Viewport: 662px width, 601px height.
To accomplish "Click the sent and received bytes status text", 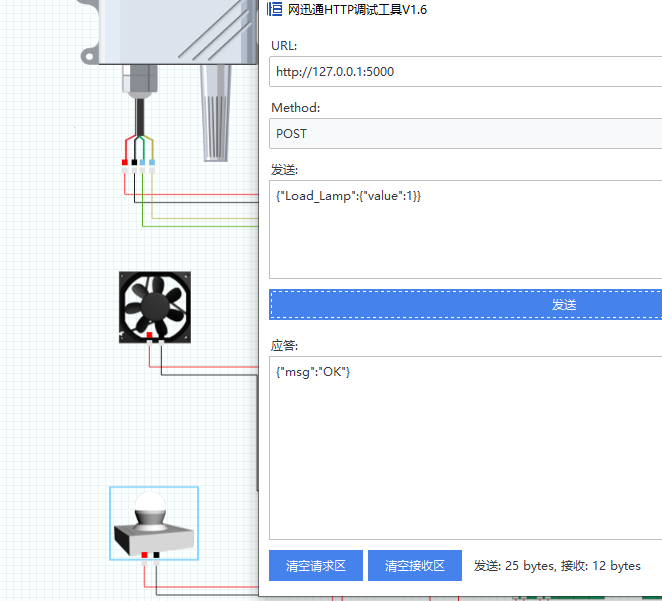I will (x=557, y=566).
